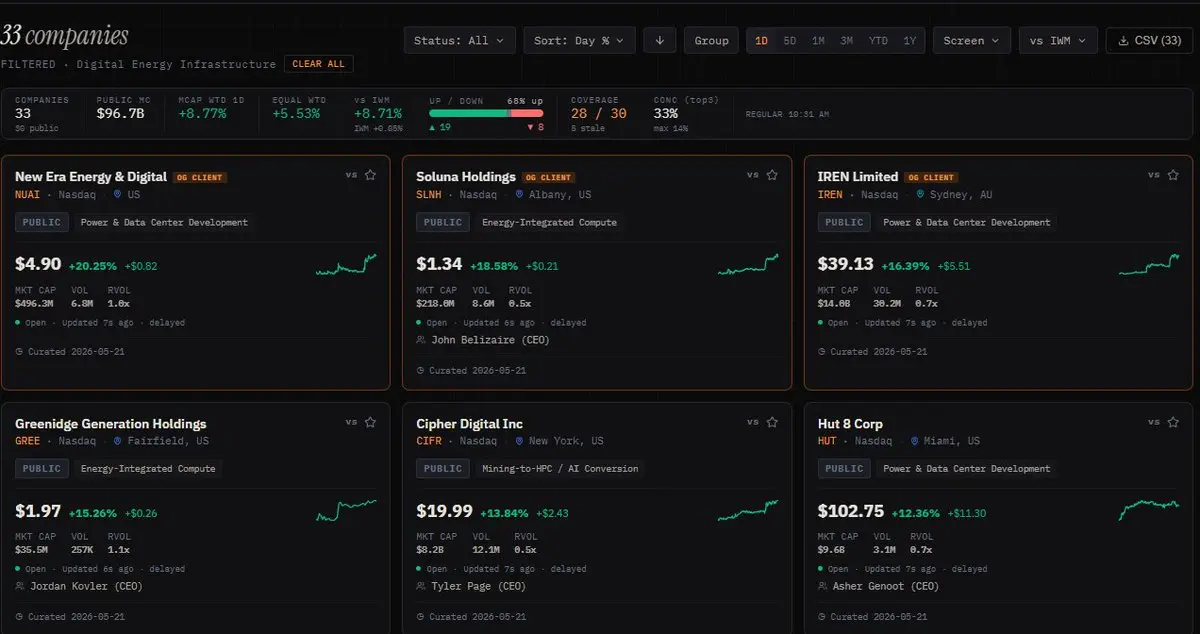The width and height of the screenshot is (1200, 634).
Task: Star the Hut 8 Corp card
Action: (1173, 422)
